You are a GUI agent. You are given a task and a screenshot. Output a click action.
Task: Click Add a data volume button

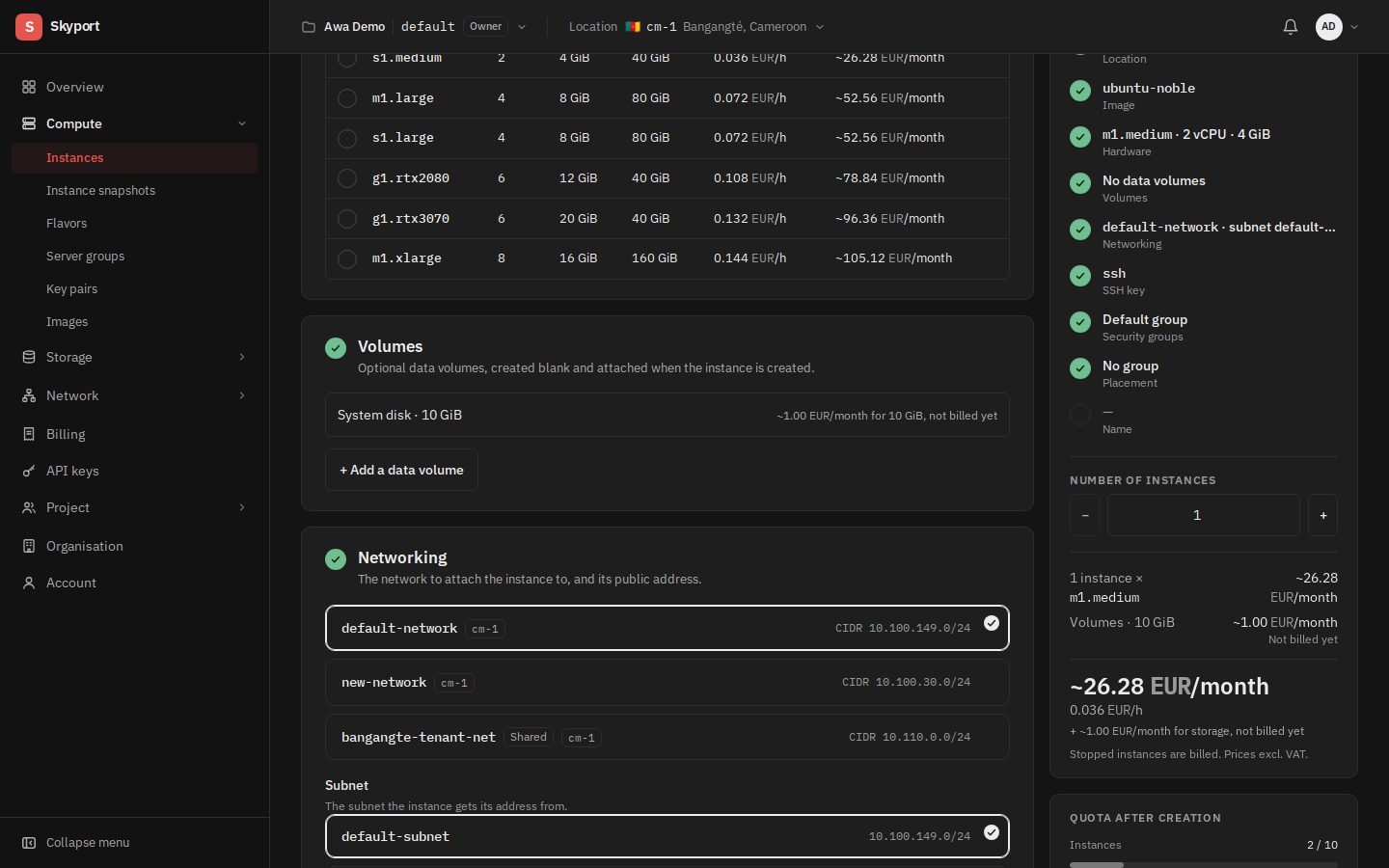click(401, 470)
